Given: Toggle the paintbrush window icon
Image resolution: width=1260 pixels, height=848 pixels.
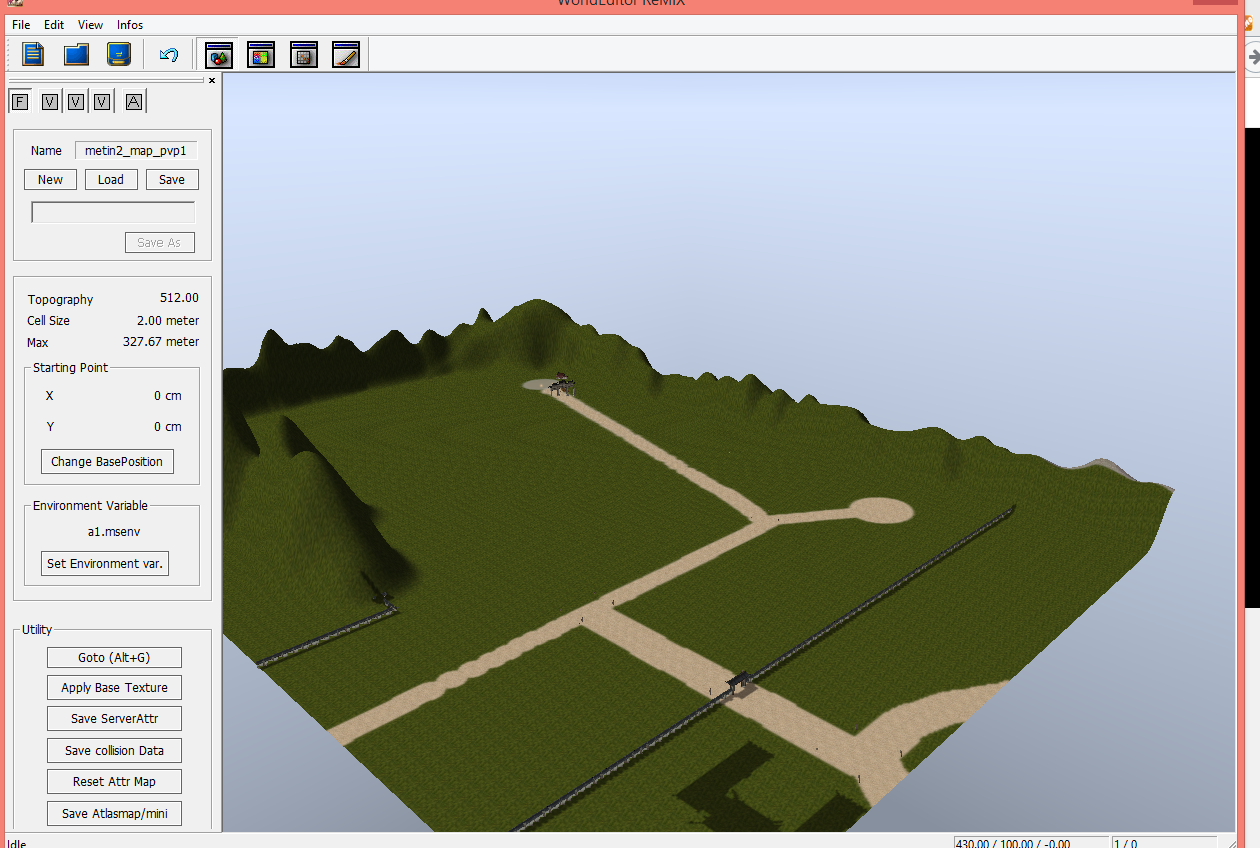Looking at the screenshot, I should (345, 54).
